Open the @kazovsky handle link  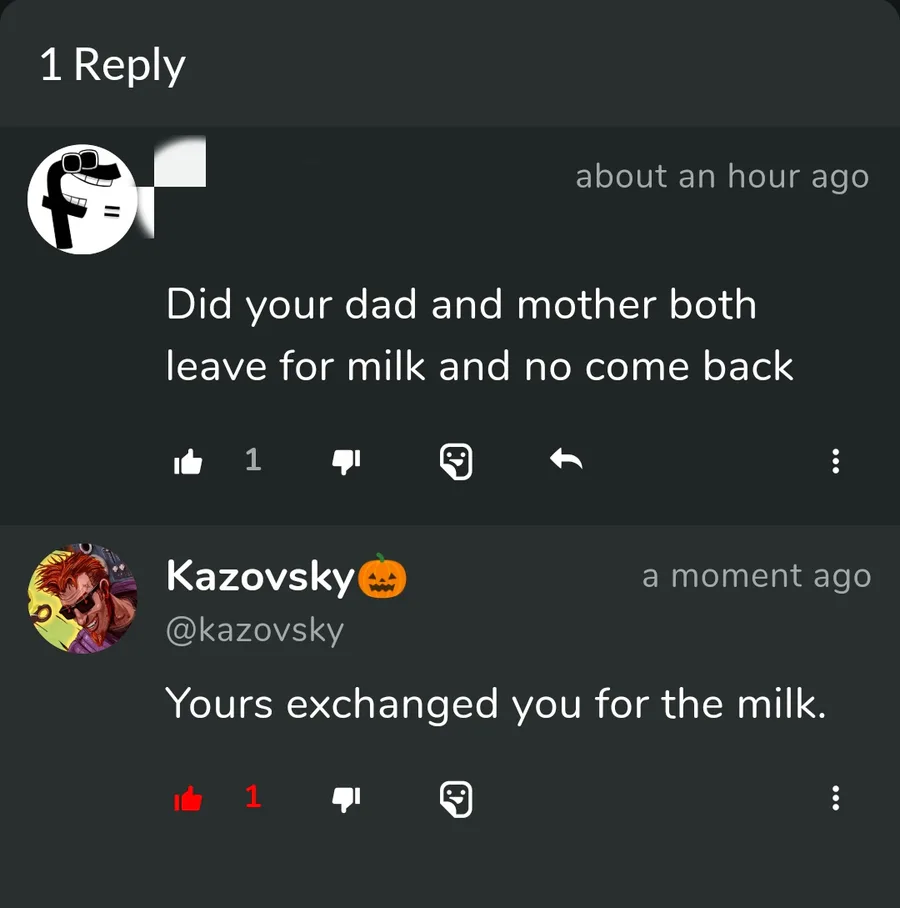point(255,631)
